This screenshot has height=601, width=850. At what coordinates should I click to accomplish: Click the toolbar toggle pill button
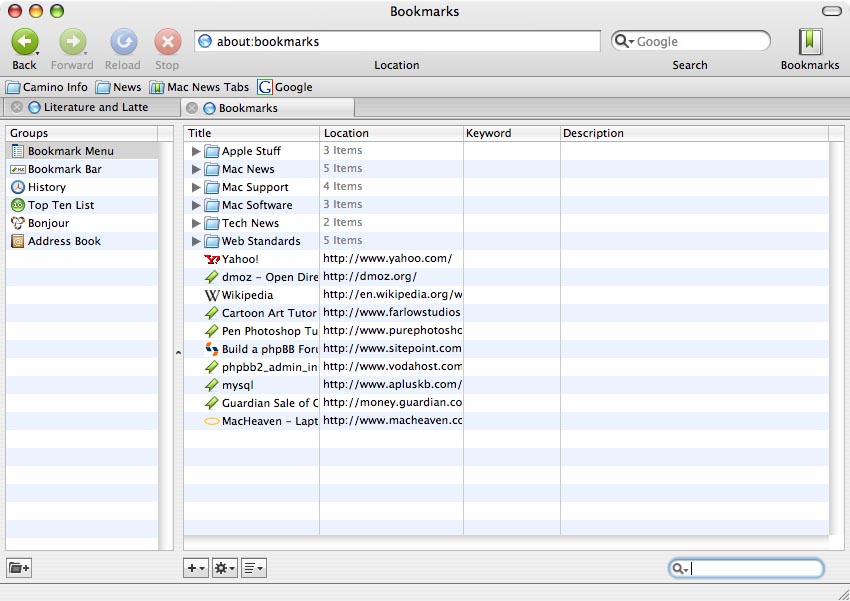point(832,11)
